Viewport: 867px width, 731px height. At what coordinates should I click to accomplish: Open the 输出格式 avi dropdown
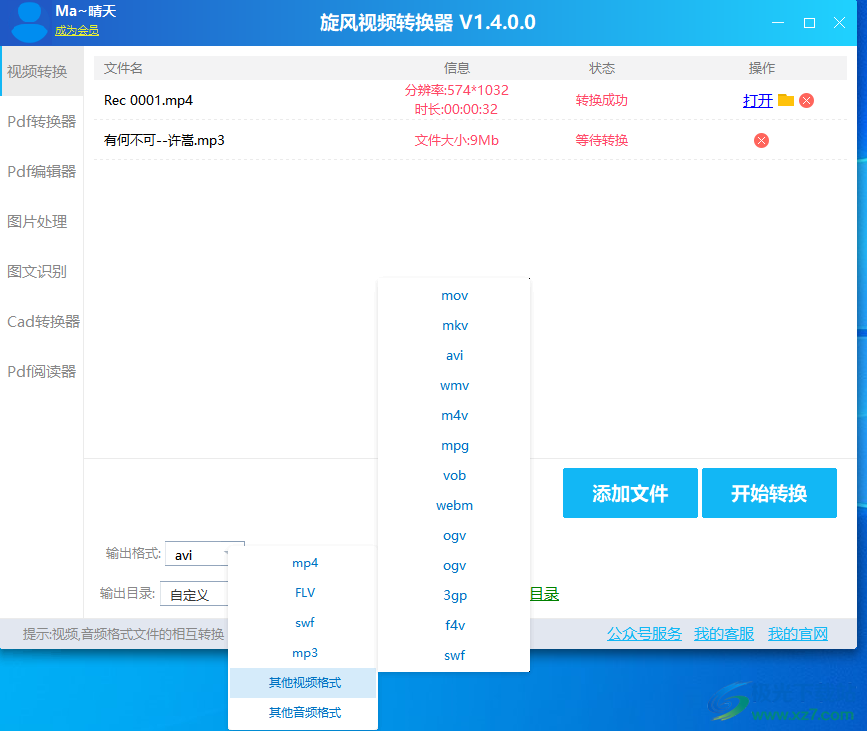pyautogui.click(x=204, y=554)
